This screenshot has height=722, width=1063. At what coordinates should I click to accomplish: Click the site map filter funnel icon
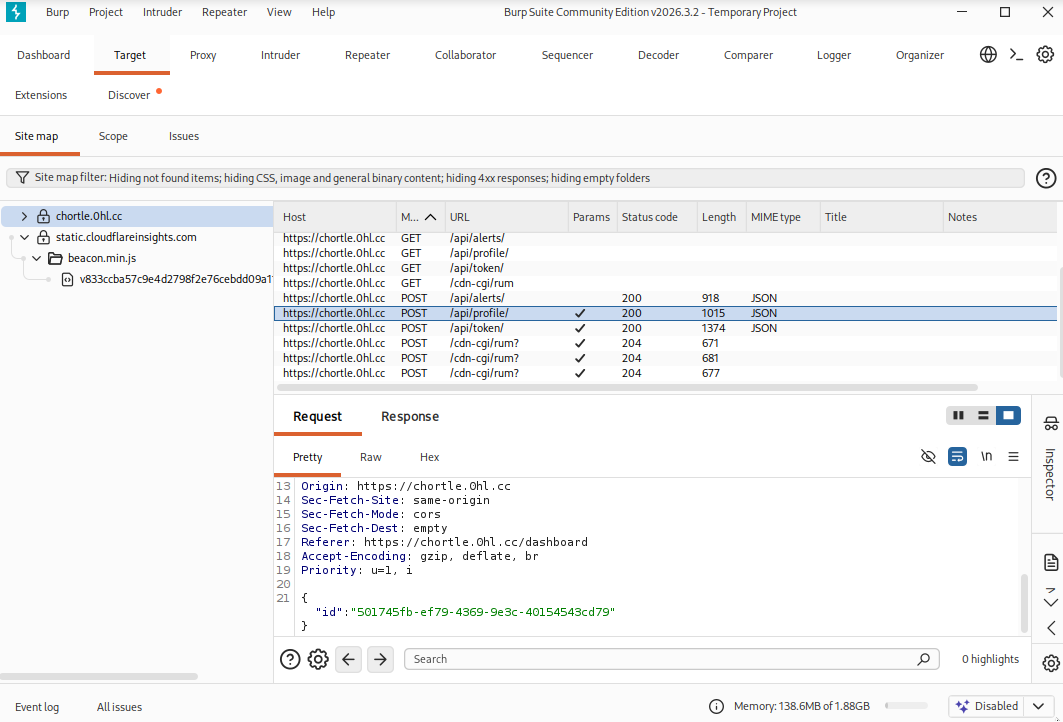[22, 178]
